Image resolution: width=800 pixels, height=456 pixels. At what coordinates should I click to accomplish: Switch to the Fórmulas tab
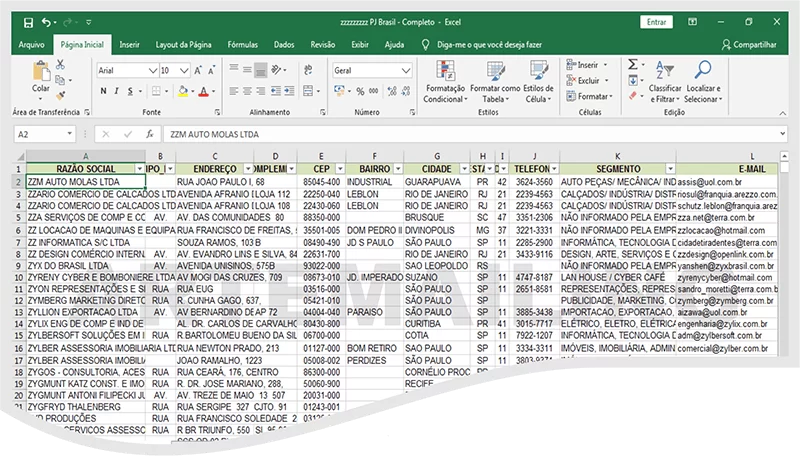[242, 45]
